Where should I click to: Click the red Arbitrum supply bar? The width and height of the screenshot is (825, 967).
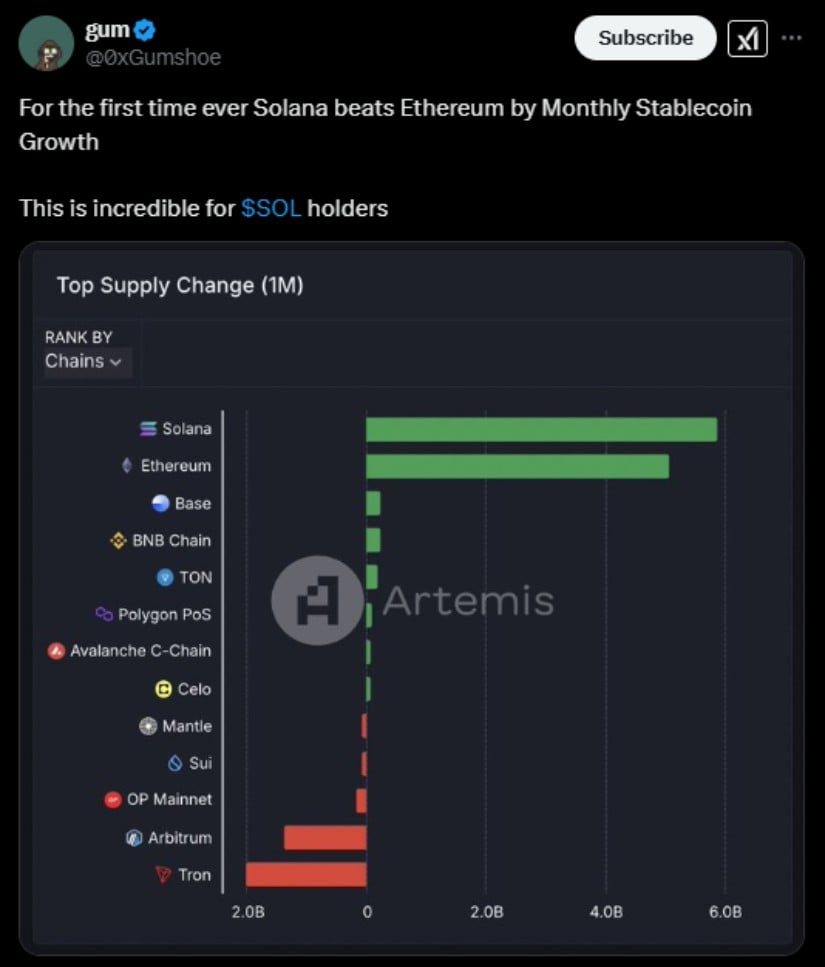click(325, 838)
